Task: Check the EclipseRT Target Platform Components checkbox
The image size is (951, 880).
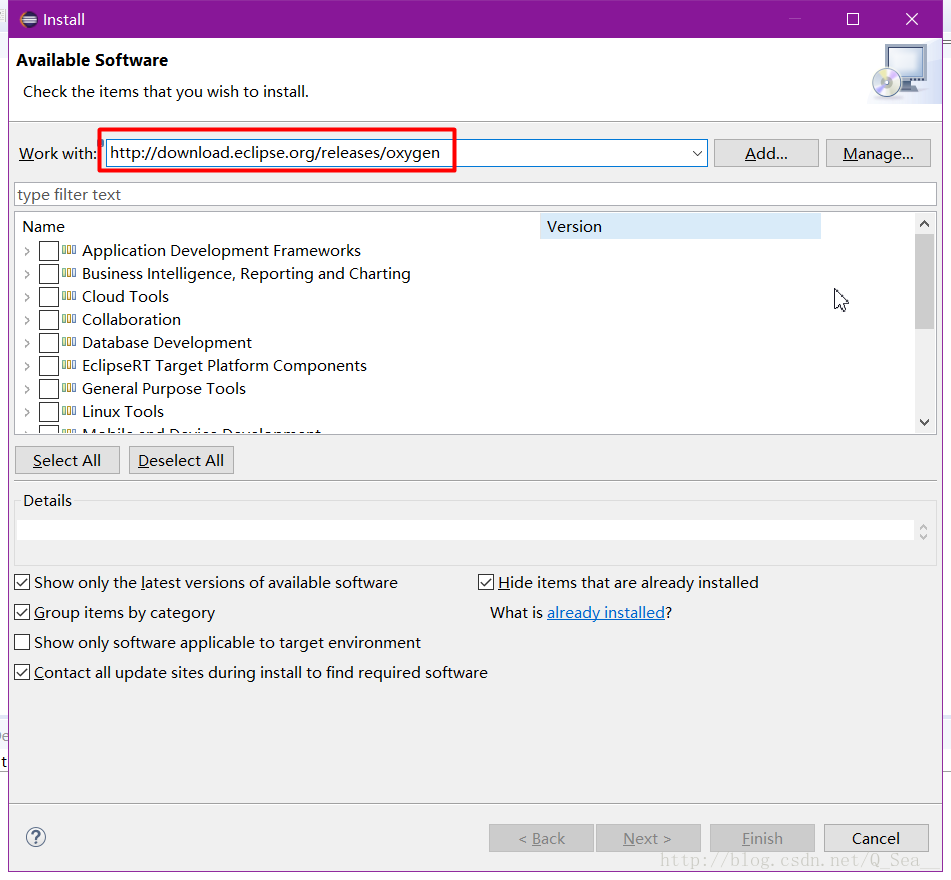Action: pos(49,366)
